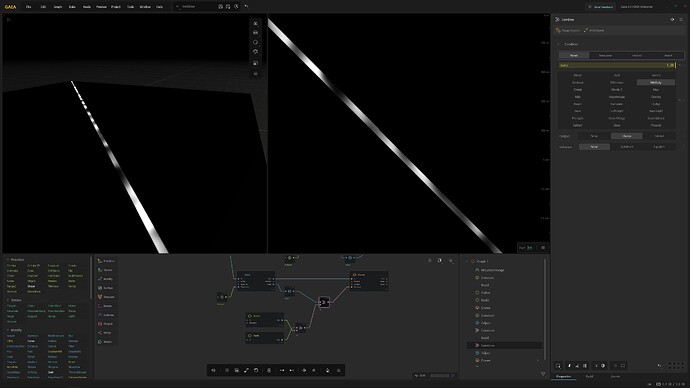Select the Hypotenuse blend mode

617,97
